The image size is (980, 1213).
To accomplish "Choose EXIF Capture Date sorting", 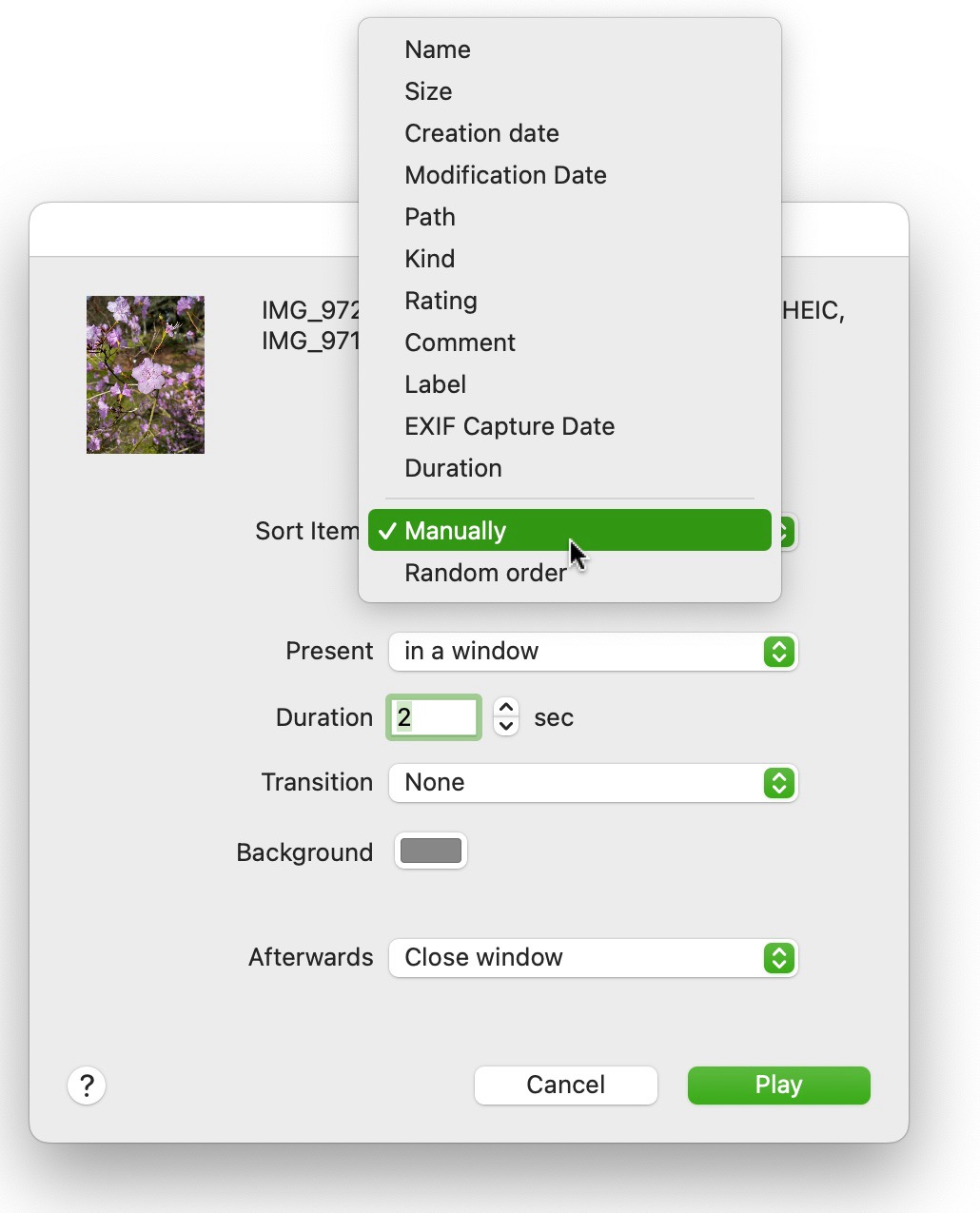I will [509, 425].
